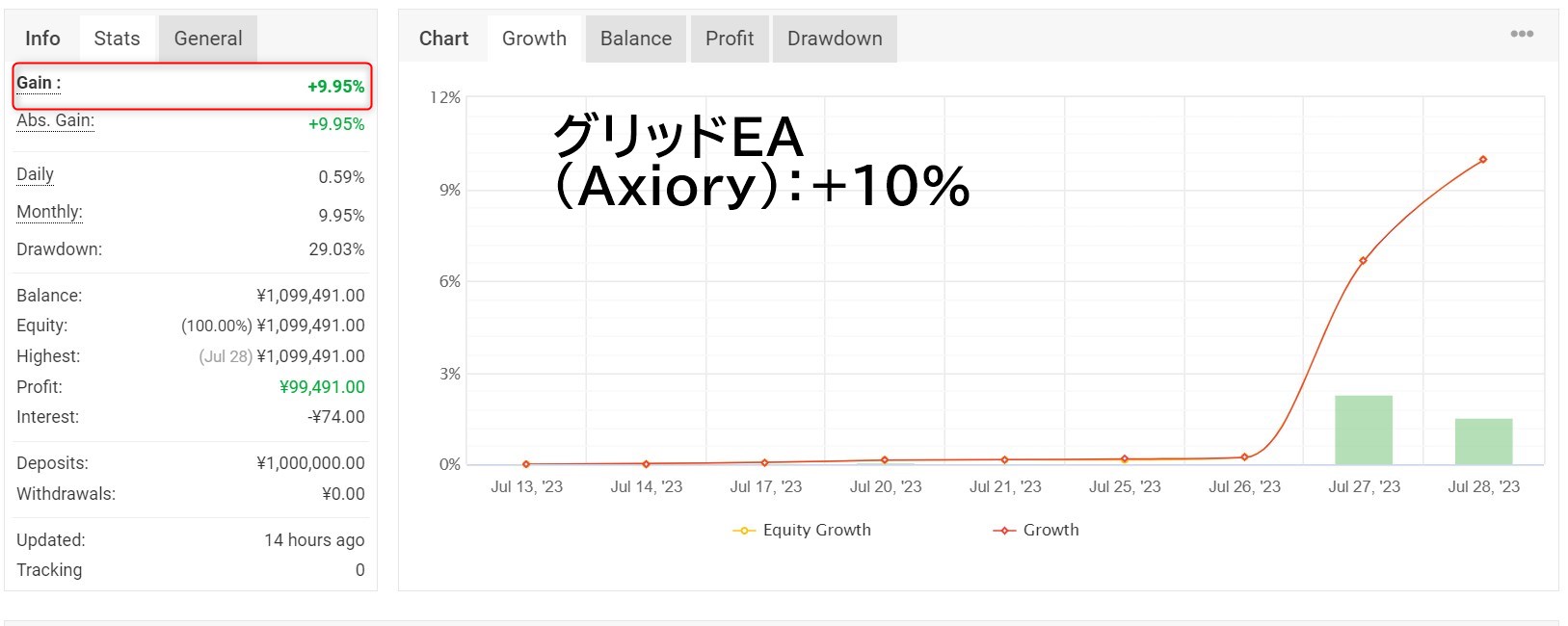Screen dimensions: 1568x626
Task: Click the Jul 13 growth data point
Action: click(x=526, y=464)
